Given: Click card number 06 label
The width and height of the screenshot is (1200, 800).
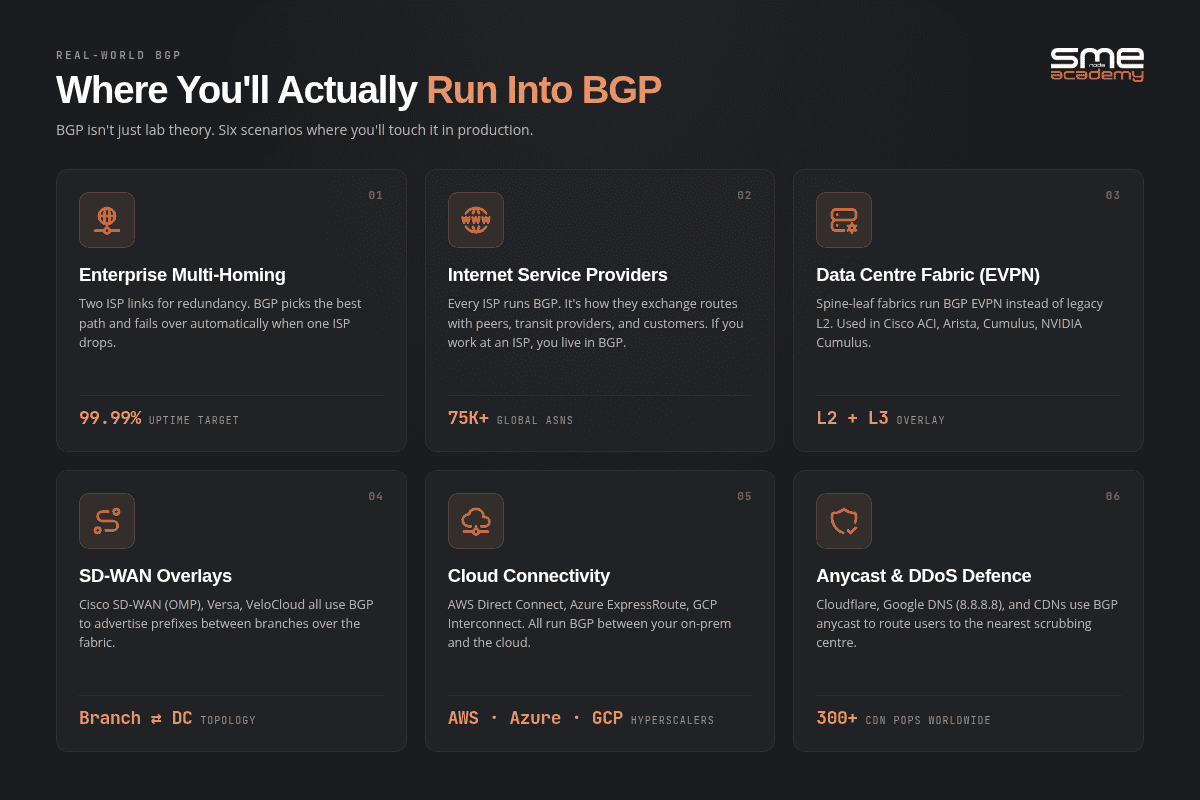Looking at the screenshot, I should pyautogui.click(x=1113, y=496).
